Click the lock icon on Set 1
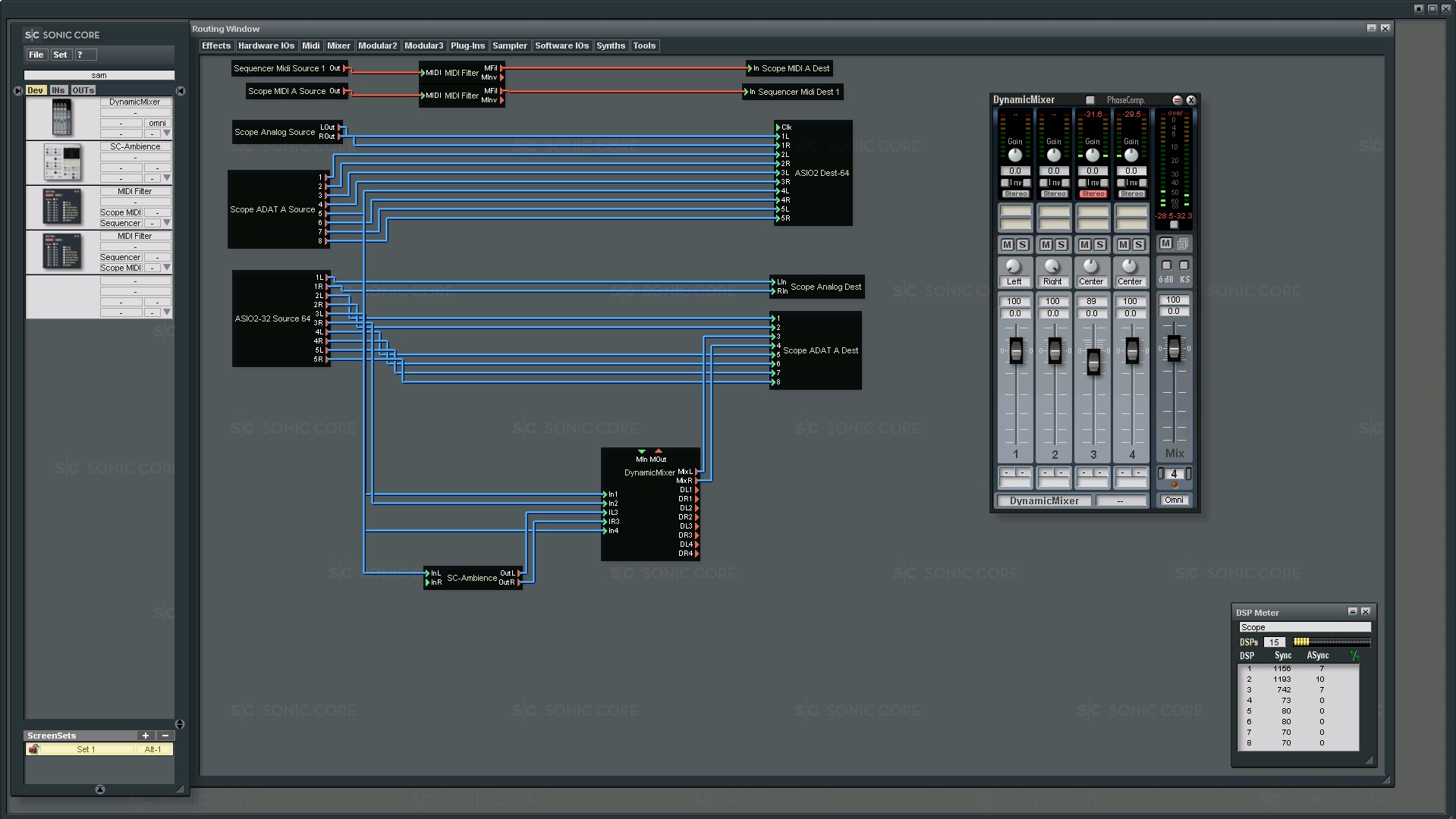This screenshot has height=819, width=1456. coord(33,749)
